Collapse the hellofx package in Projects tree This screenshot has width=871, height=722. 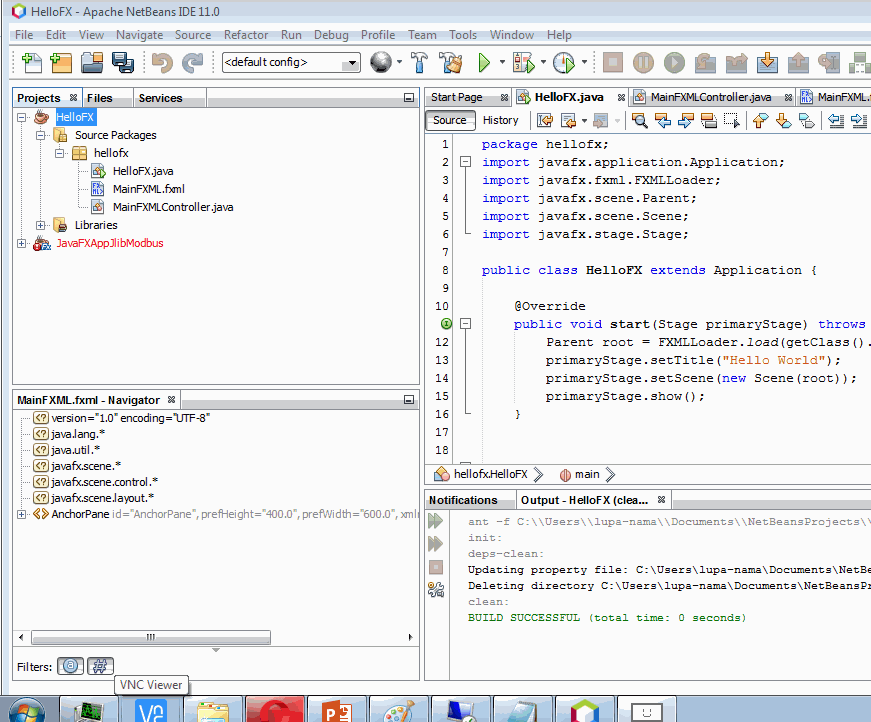tap(59, 153)
